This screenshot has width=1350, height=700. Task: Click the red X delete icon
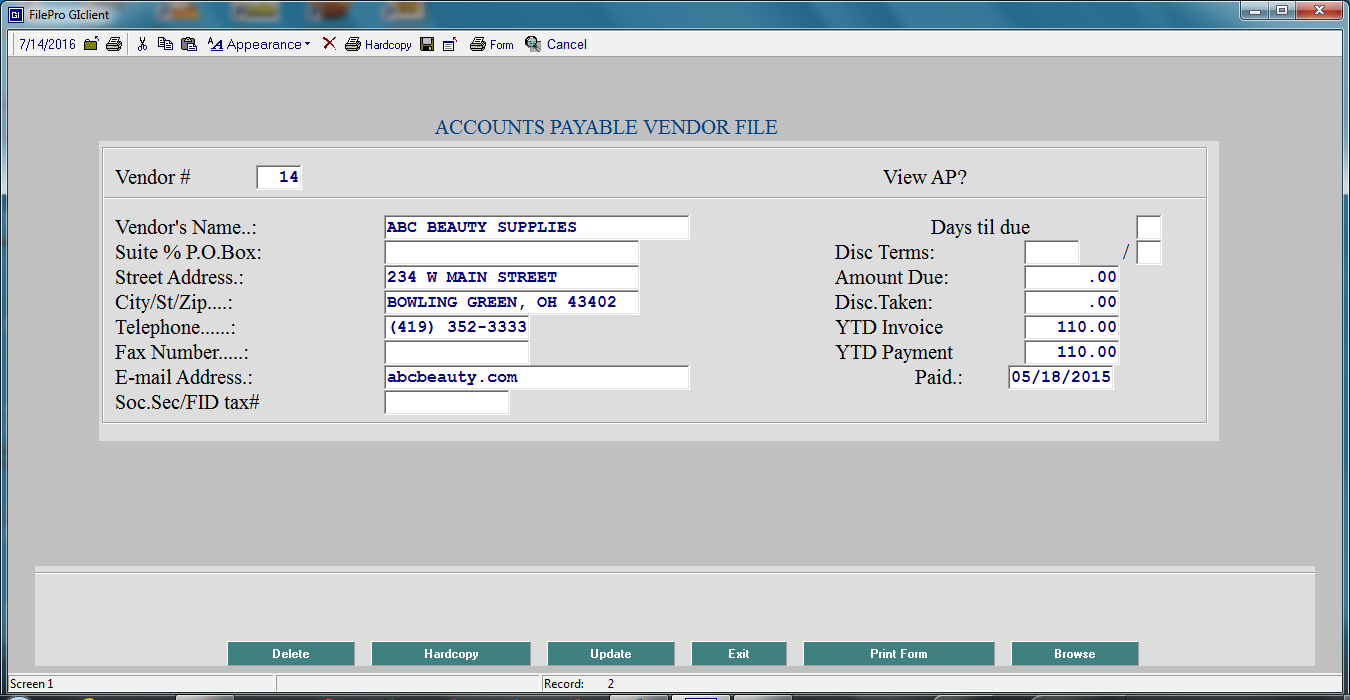[329, 44]
